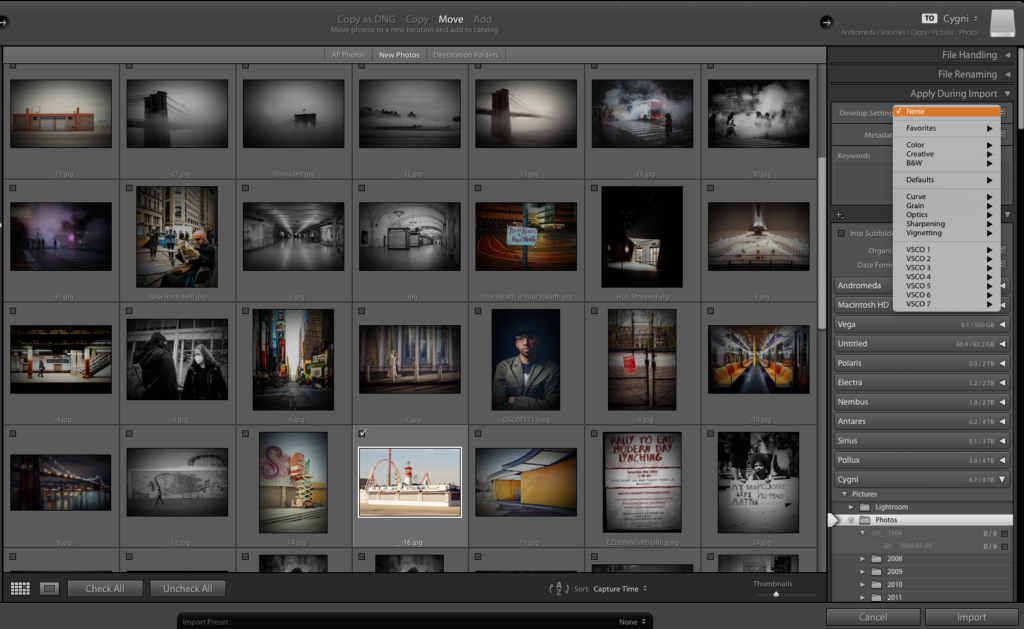Check the Shrouded.jpg photo checkbox

tap(246, 67)
